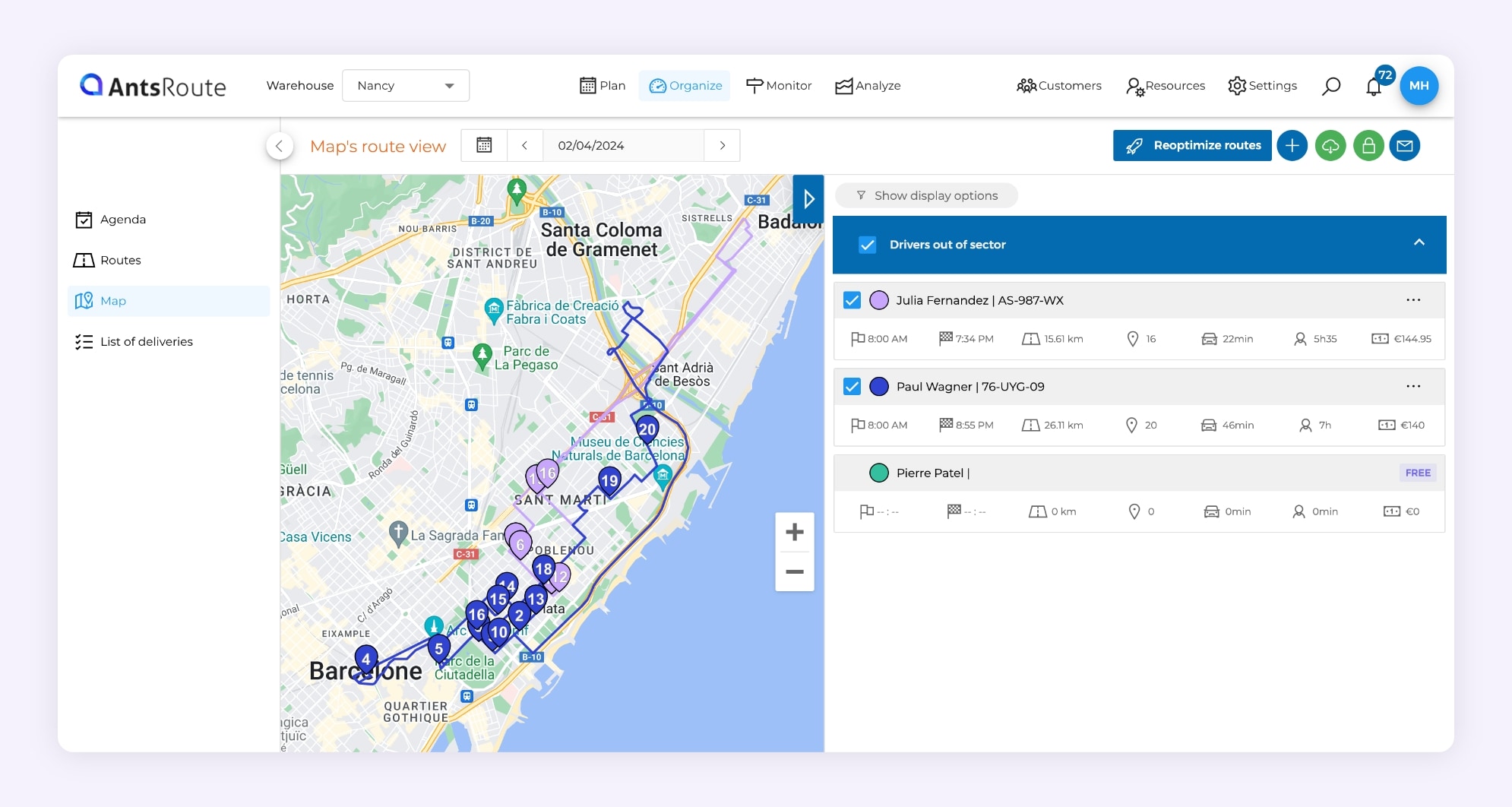The height and width of the screenshot is (807, 1512).
Task: Open Show display options
Action: tap(926, 195)
